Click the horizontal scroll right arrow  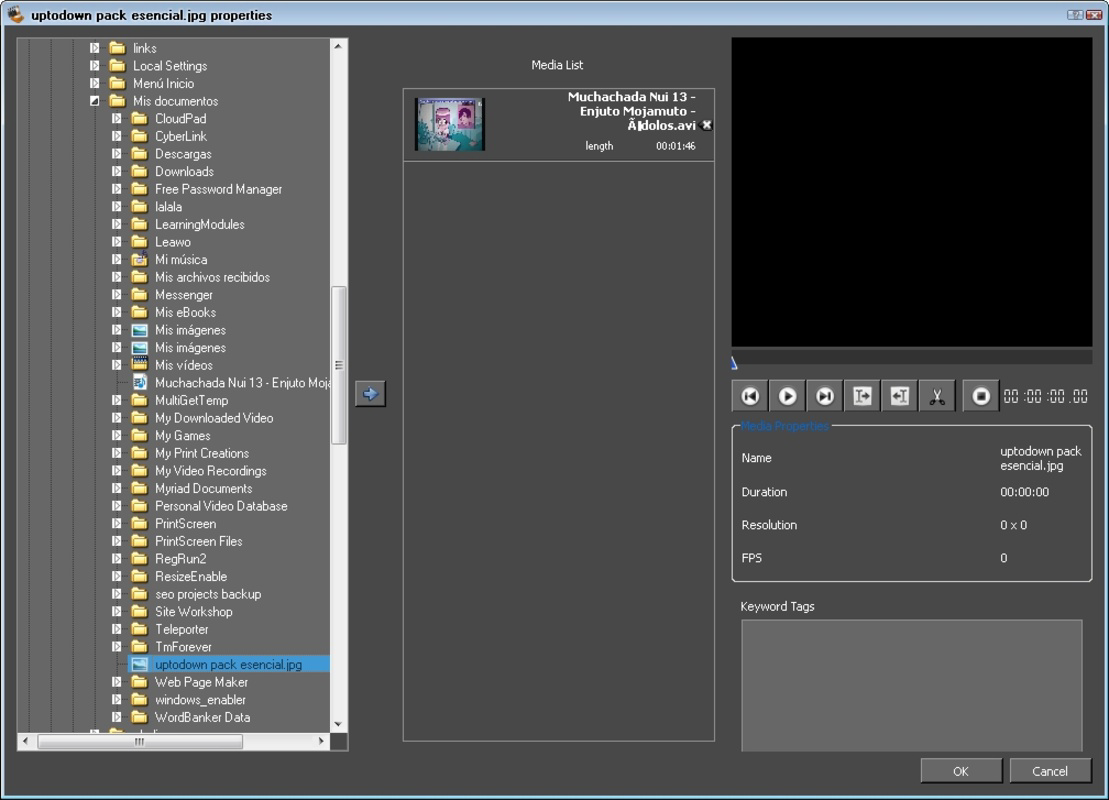pyautogui.click(x=322, y=741)
